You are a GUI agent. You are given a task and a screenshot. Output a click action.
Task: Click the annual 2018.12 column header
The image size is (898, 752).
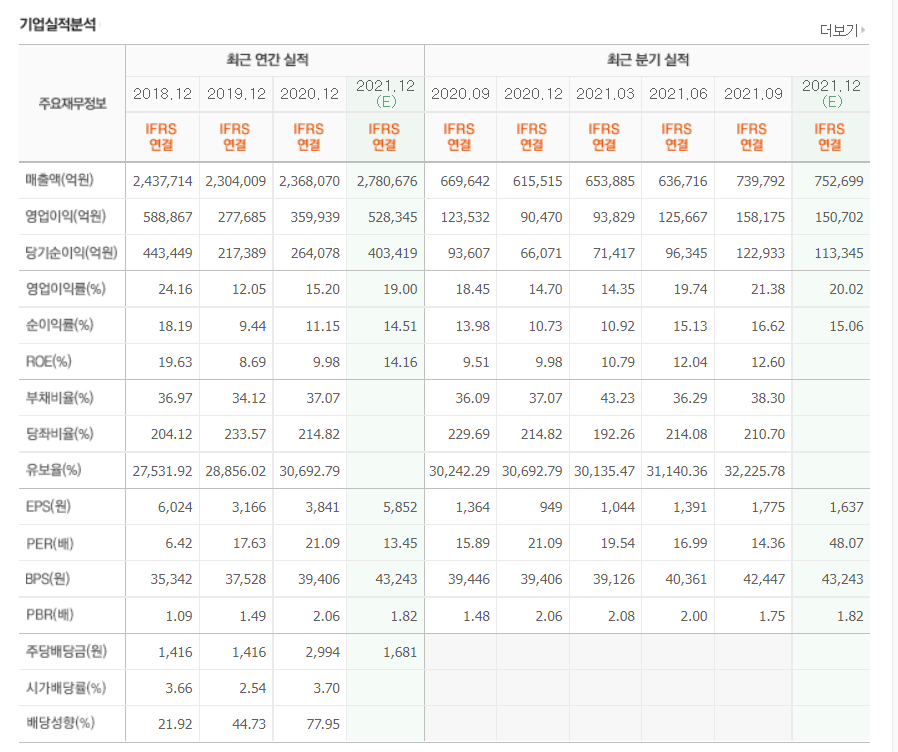162,93
